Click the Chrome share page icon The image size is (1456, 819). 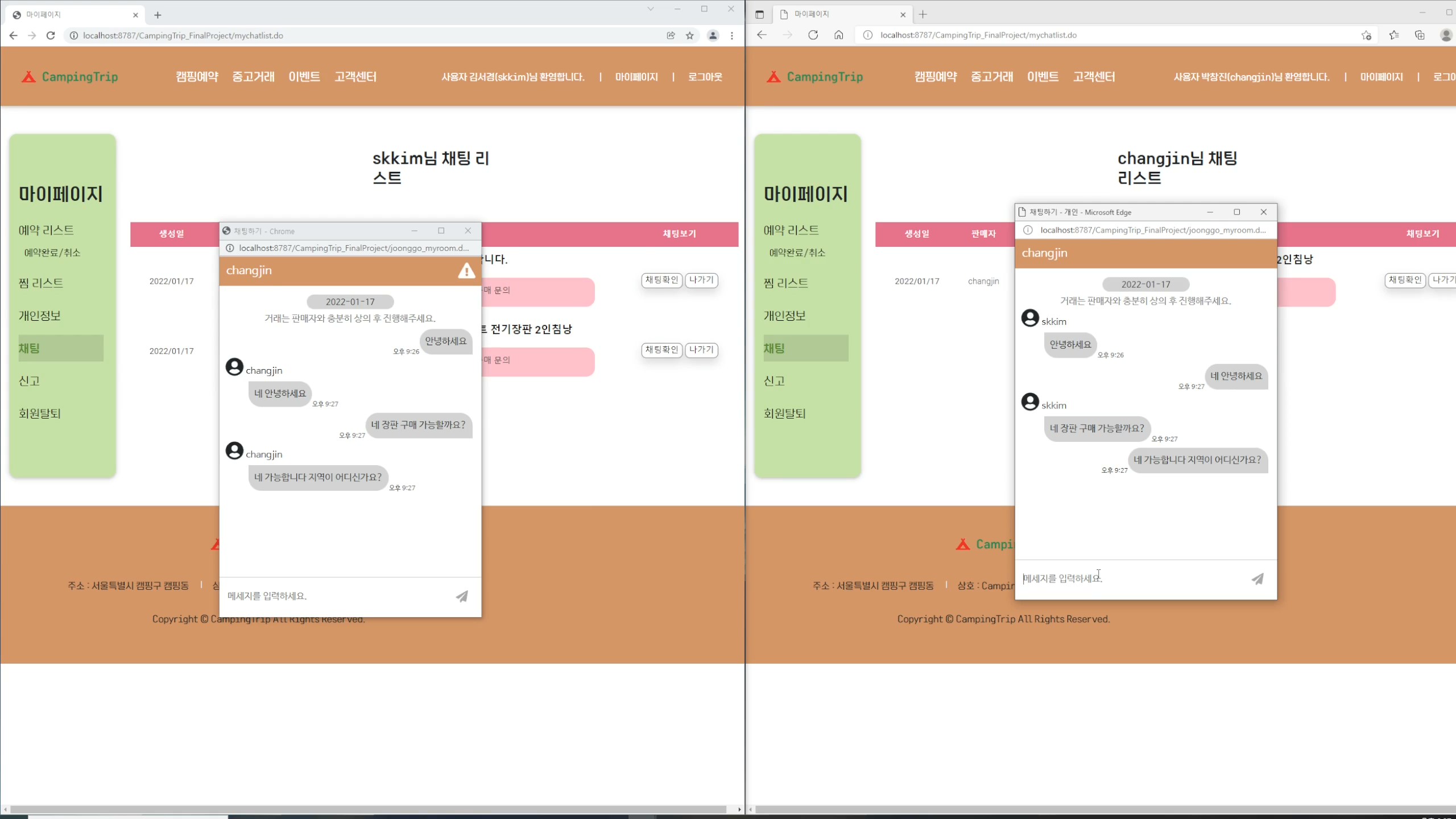pyautogui.click(x=671, y=35)
